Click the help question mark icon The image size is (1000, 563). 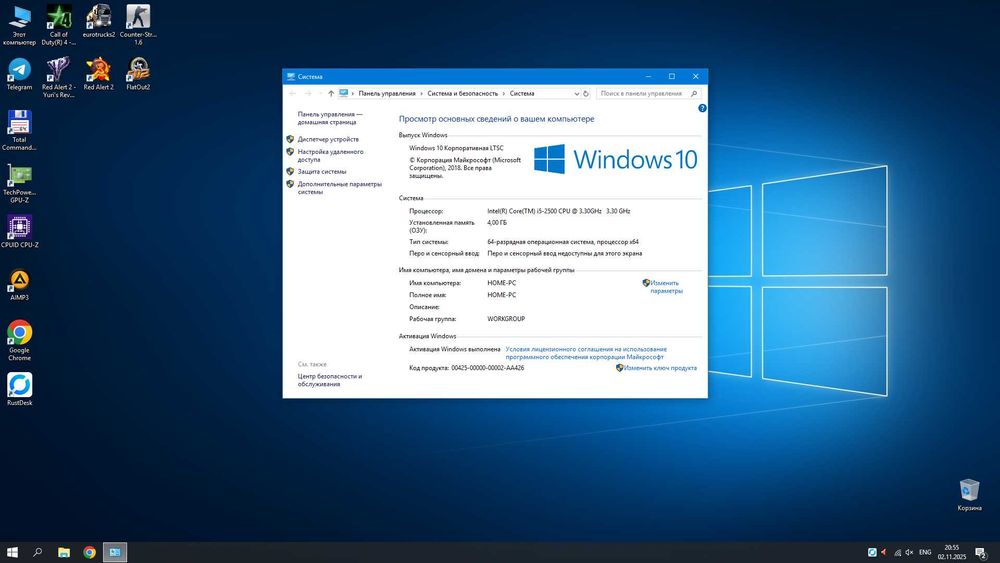(x=702, y=108)
